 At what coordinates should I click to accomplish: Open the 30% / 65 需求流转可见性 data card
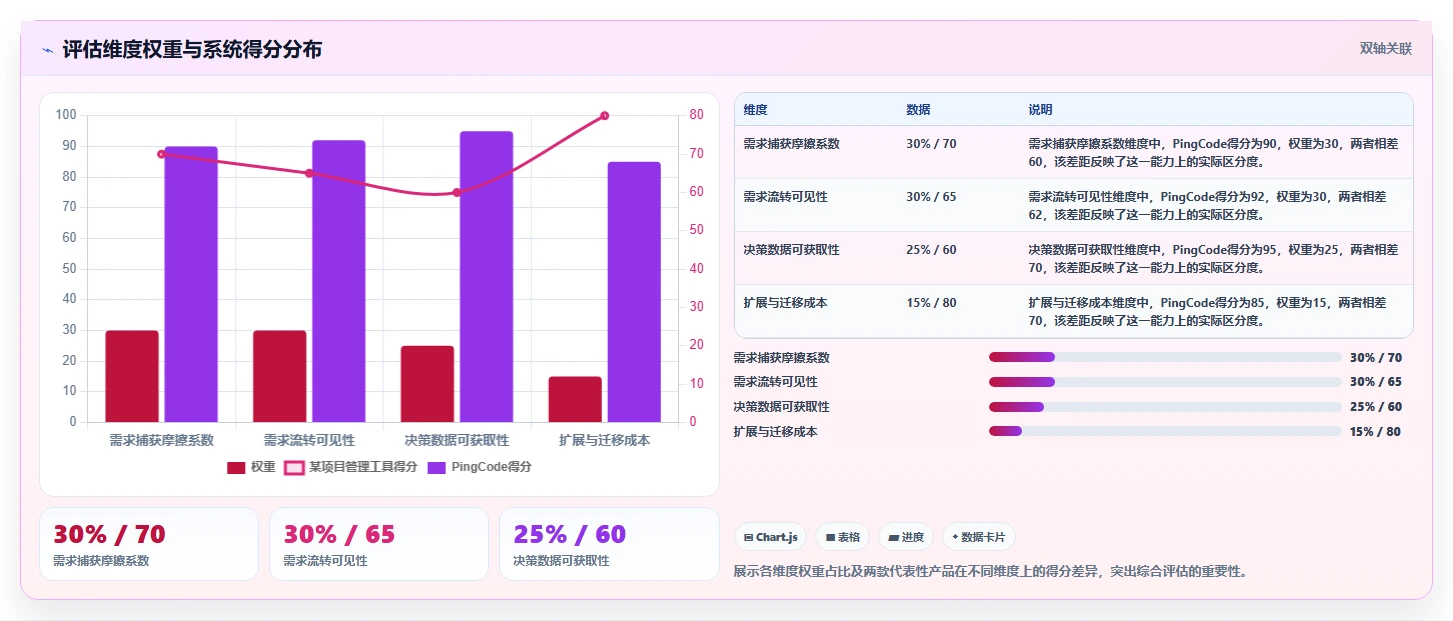[x=379, y=544]
